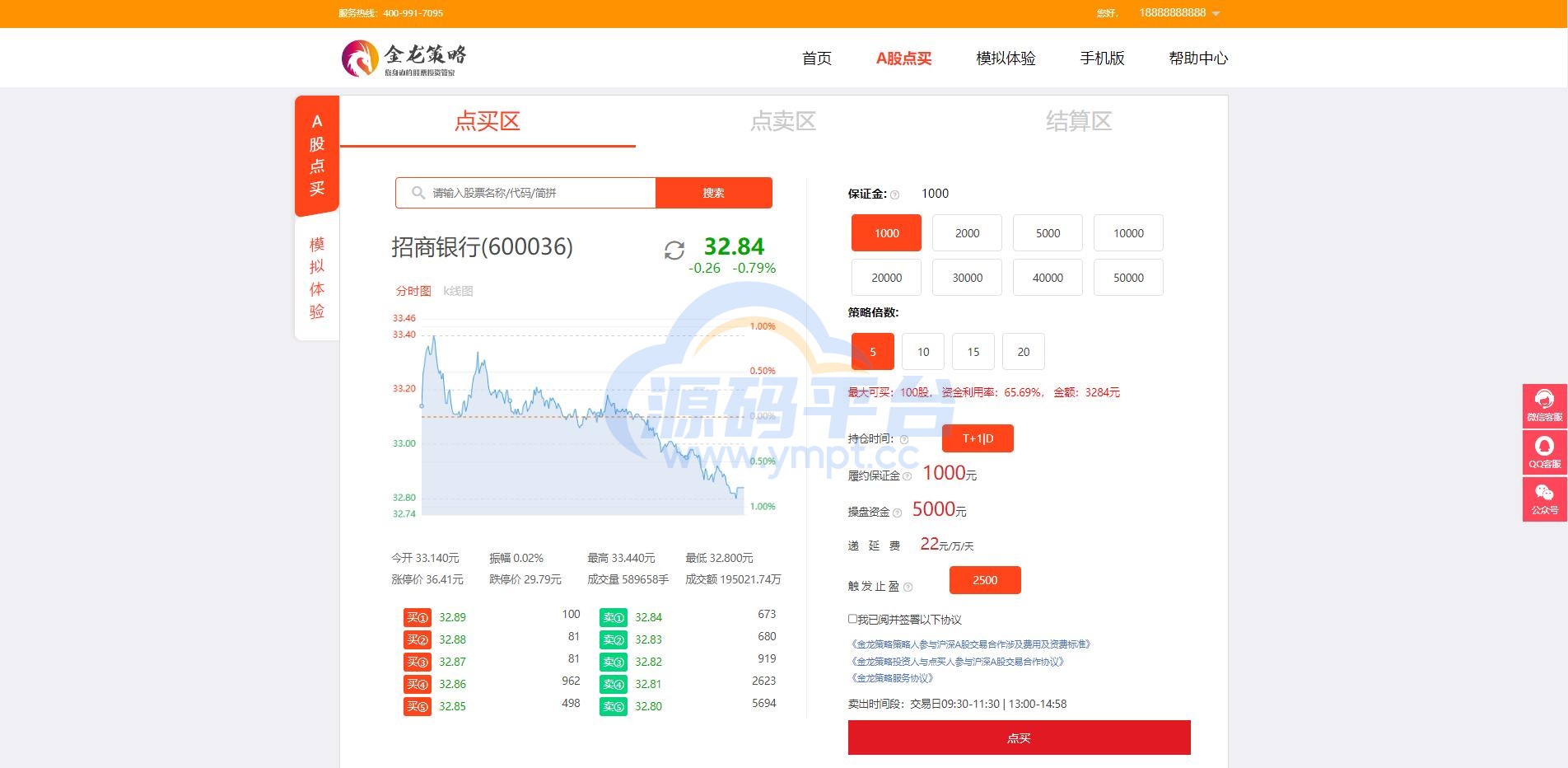Click ask price 32.84 in order book
This screenshot has height=768, width=1568.
648,617
